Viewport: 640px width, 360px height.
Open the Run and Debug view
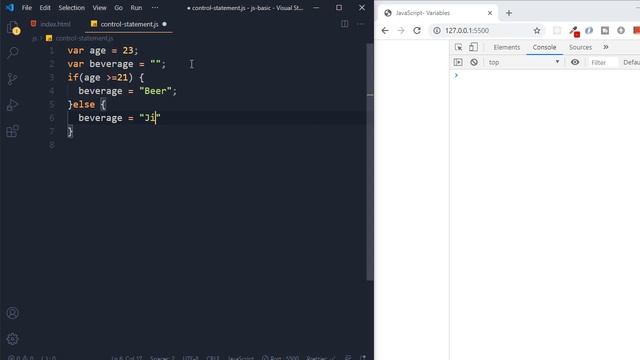13,105
